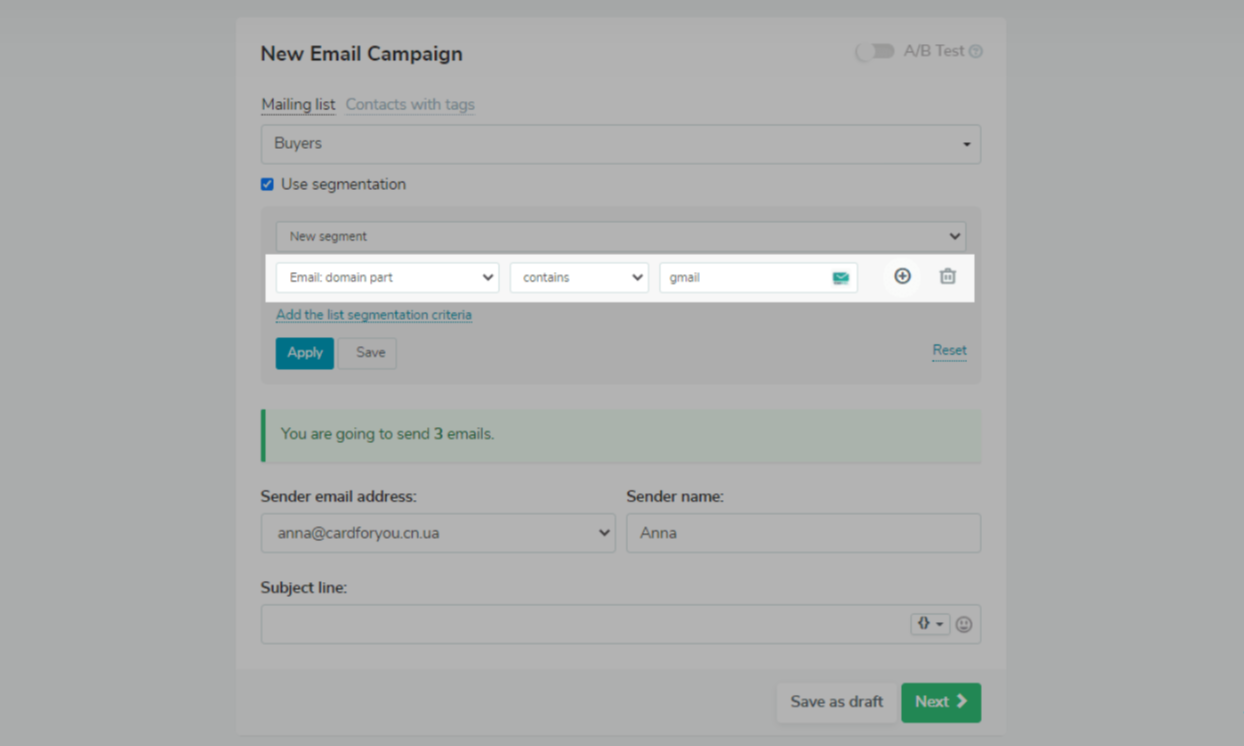
Task: Click inside the Subject line field
Action: [550, 623]
